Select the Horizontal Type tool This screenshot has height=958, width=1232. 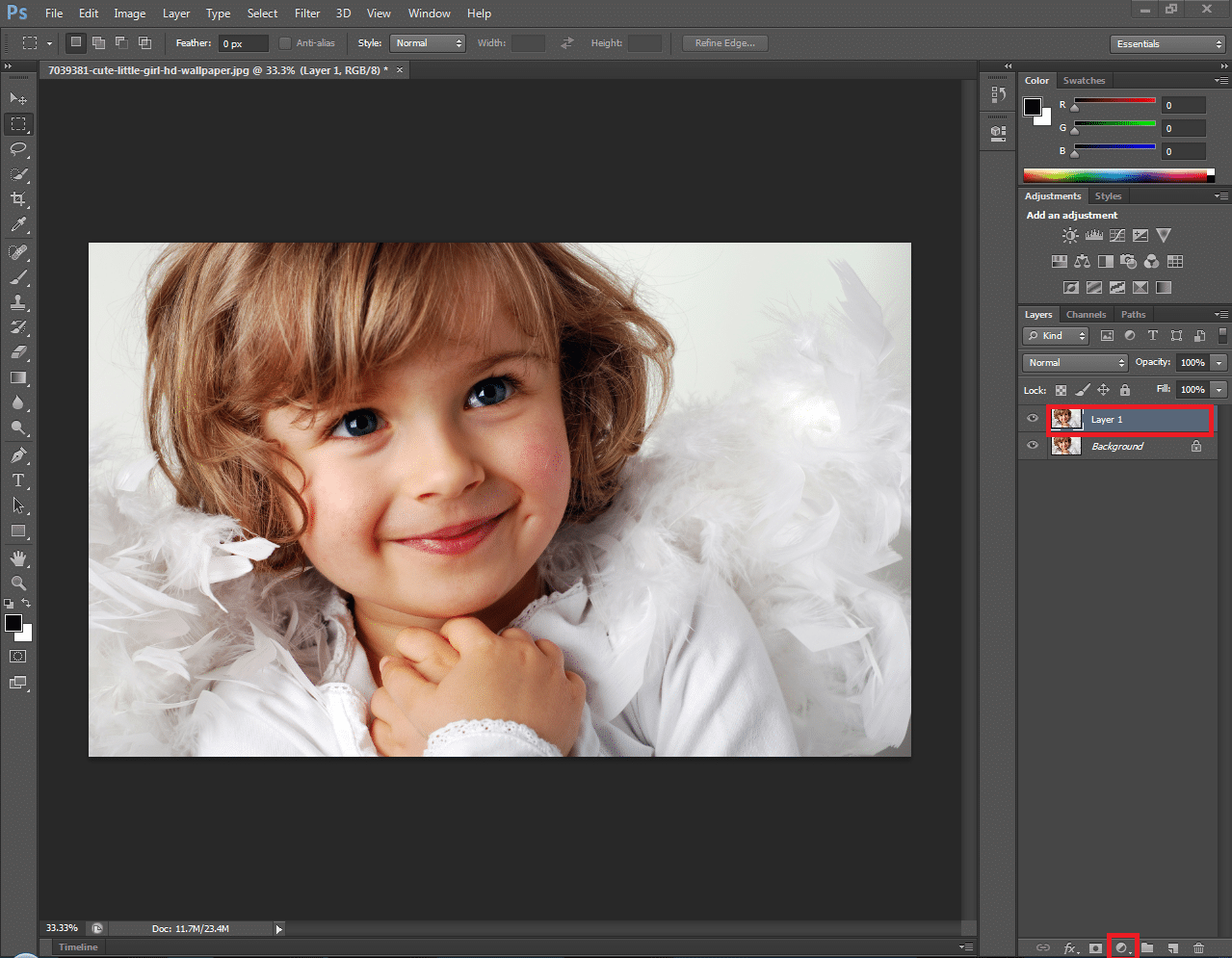coord(18,480)
